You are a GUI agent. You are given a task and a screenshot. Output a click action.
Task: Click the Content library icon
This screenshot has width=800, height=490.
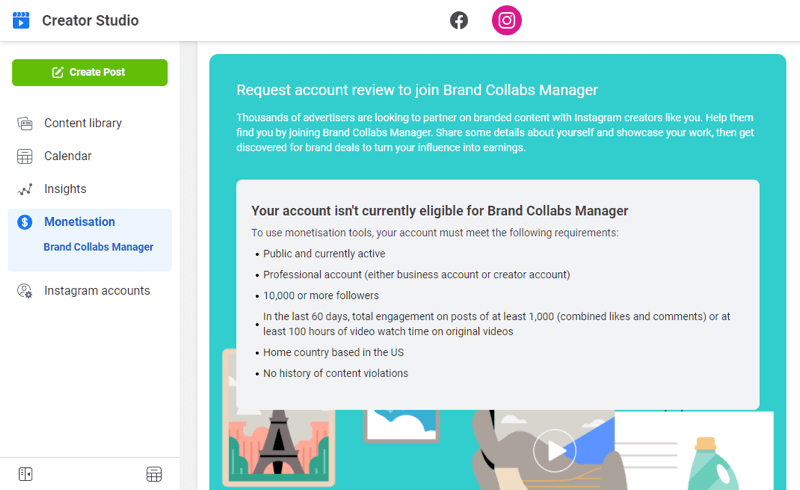click(x=24, y=123)
